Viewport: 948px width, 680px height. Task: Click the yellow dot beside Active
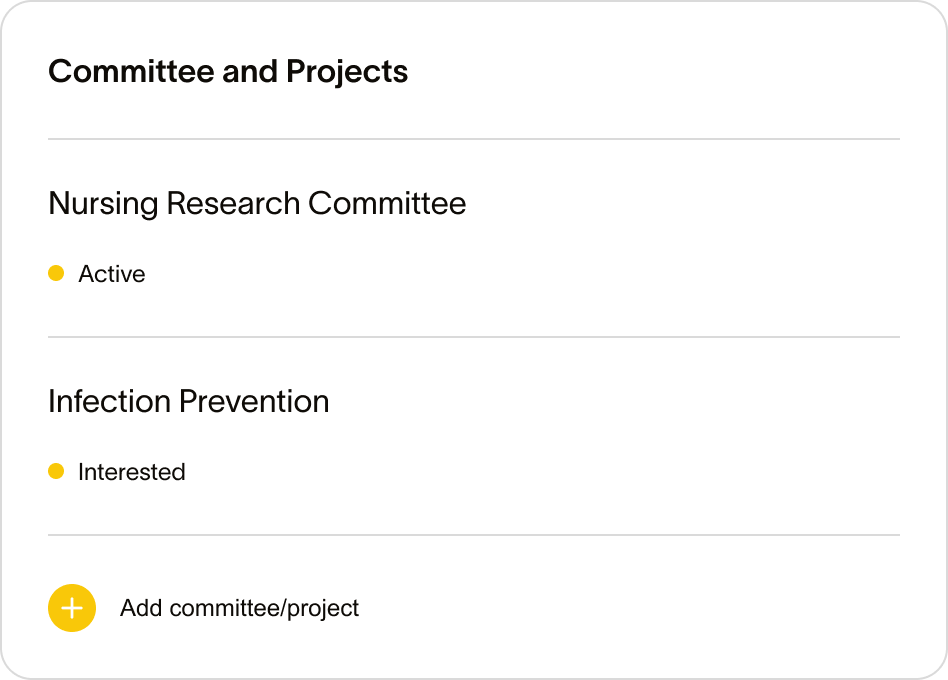pyautogui.click(x=56, y=273)
